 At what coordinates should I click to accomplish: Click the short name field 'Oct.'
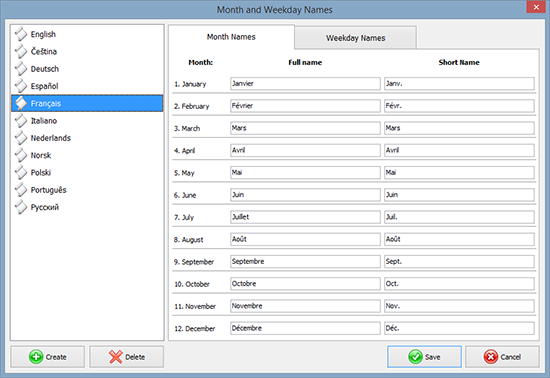point(459,284)
